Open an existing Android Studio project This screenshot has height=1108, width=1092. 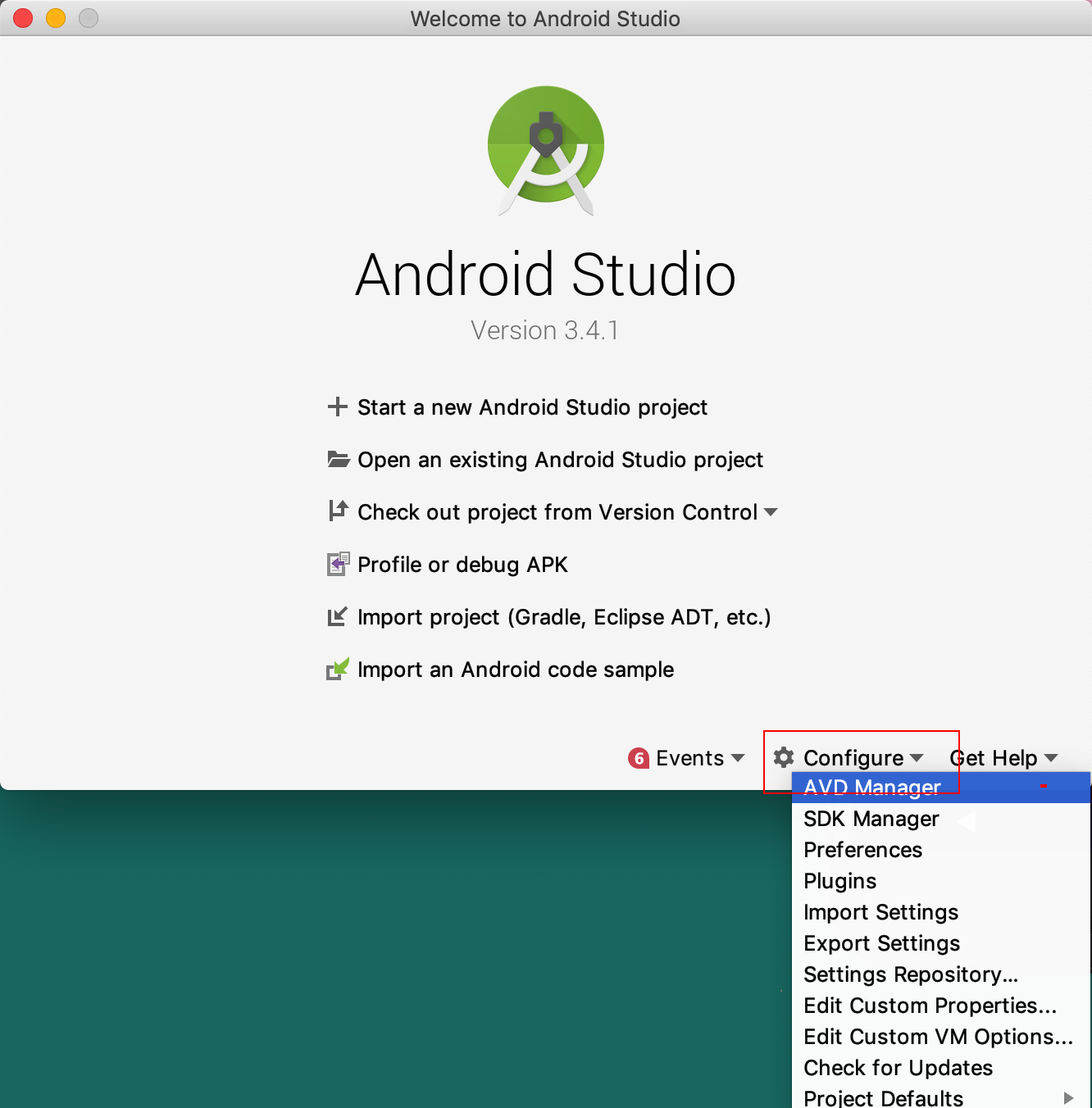[x=560, y=460]
